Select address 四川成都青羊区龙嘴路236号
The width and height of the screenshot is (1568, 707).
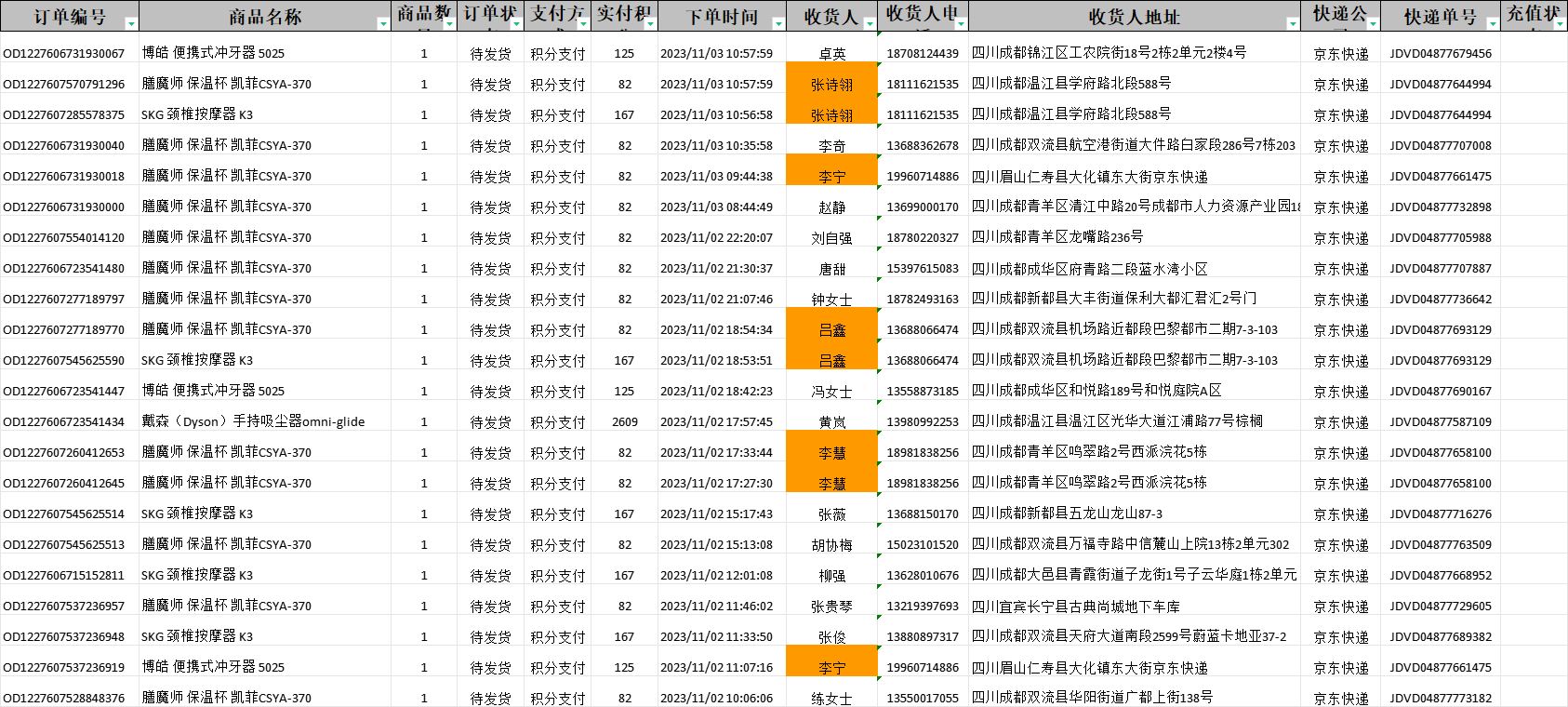point(1057,237)
